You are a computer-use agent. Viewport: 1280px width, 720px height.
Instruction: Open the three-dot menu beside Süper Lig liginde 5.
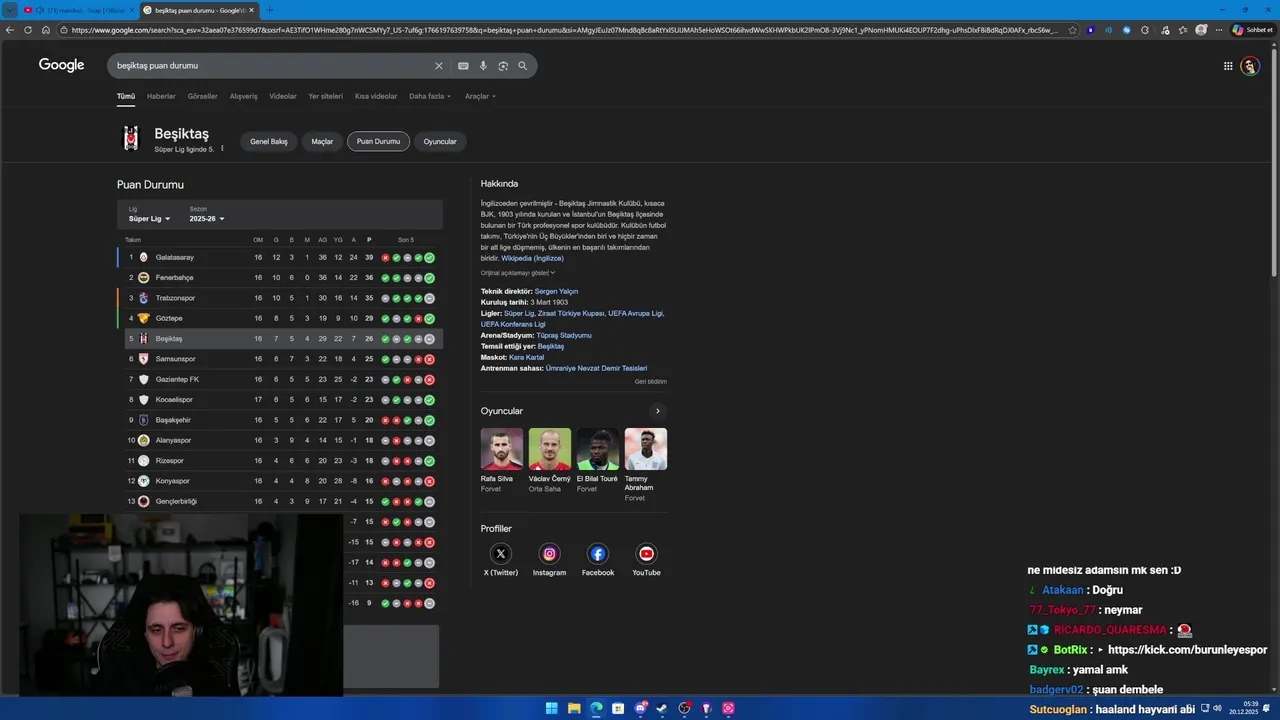(x=222, y=149)
